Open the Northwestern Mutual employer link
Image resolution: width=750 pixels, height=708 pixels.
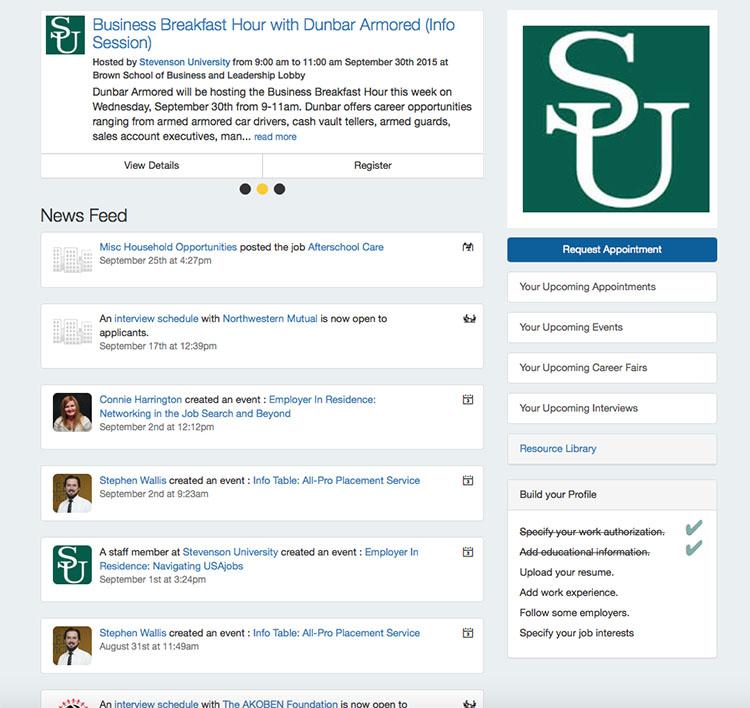point(270,319)
